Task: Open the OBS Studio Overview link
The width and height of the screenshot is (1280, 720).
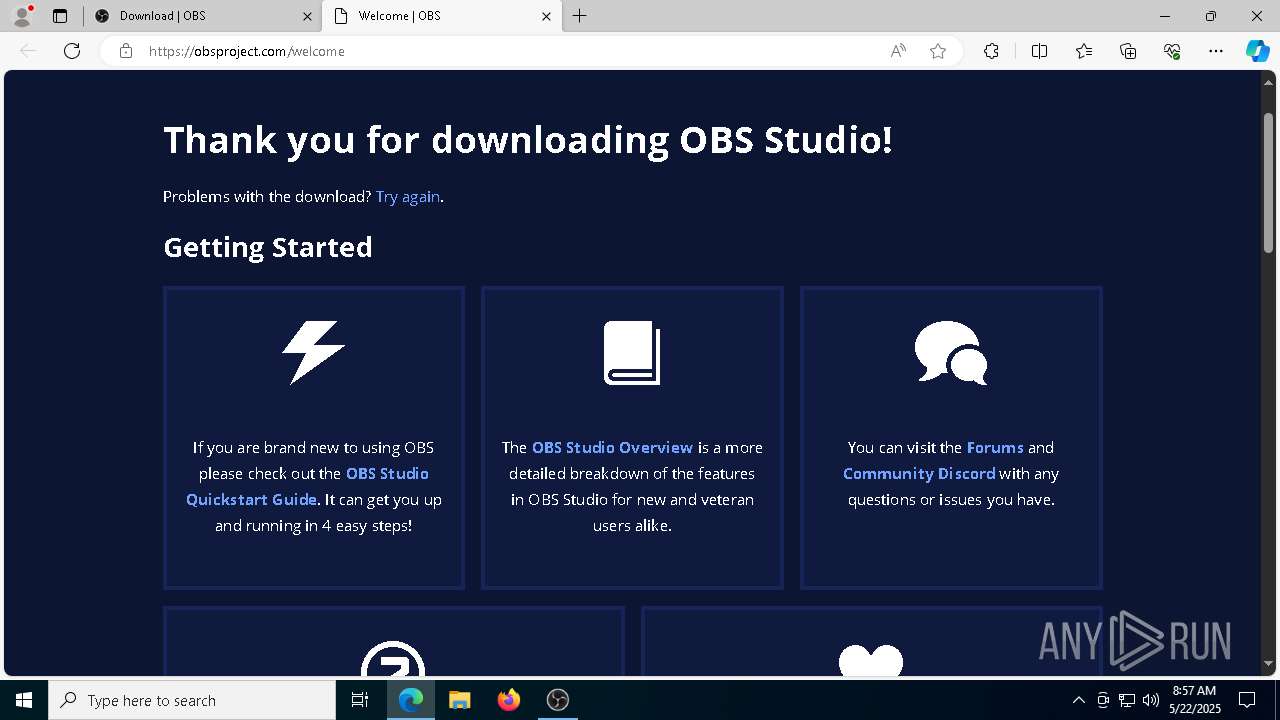Action: [612, 447]
